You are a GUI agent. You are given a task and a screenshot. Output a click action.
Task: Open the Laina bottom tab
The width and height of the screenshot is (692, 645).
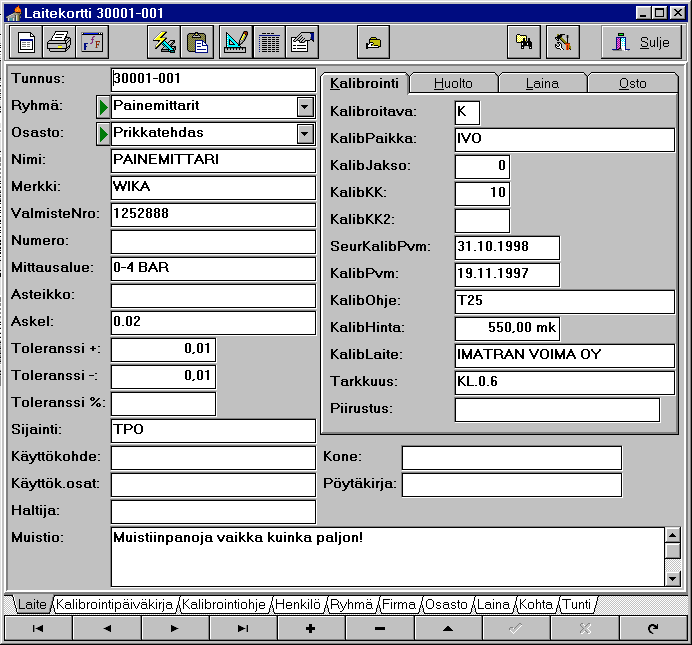(x=493, y=604)
